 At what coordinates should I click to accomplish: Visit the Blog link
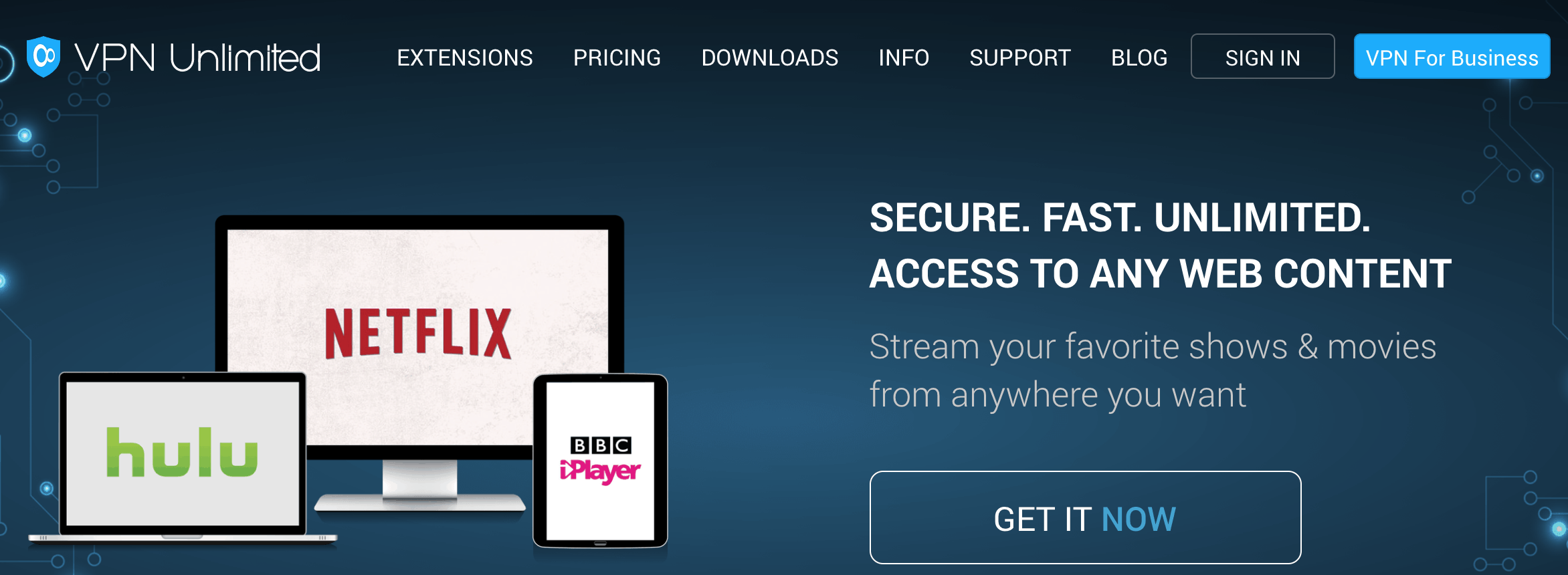(x=1139, y=57)
